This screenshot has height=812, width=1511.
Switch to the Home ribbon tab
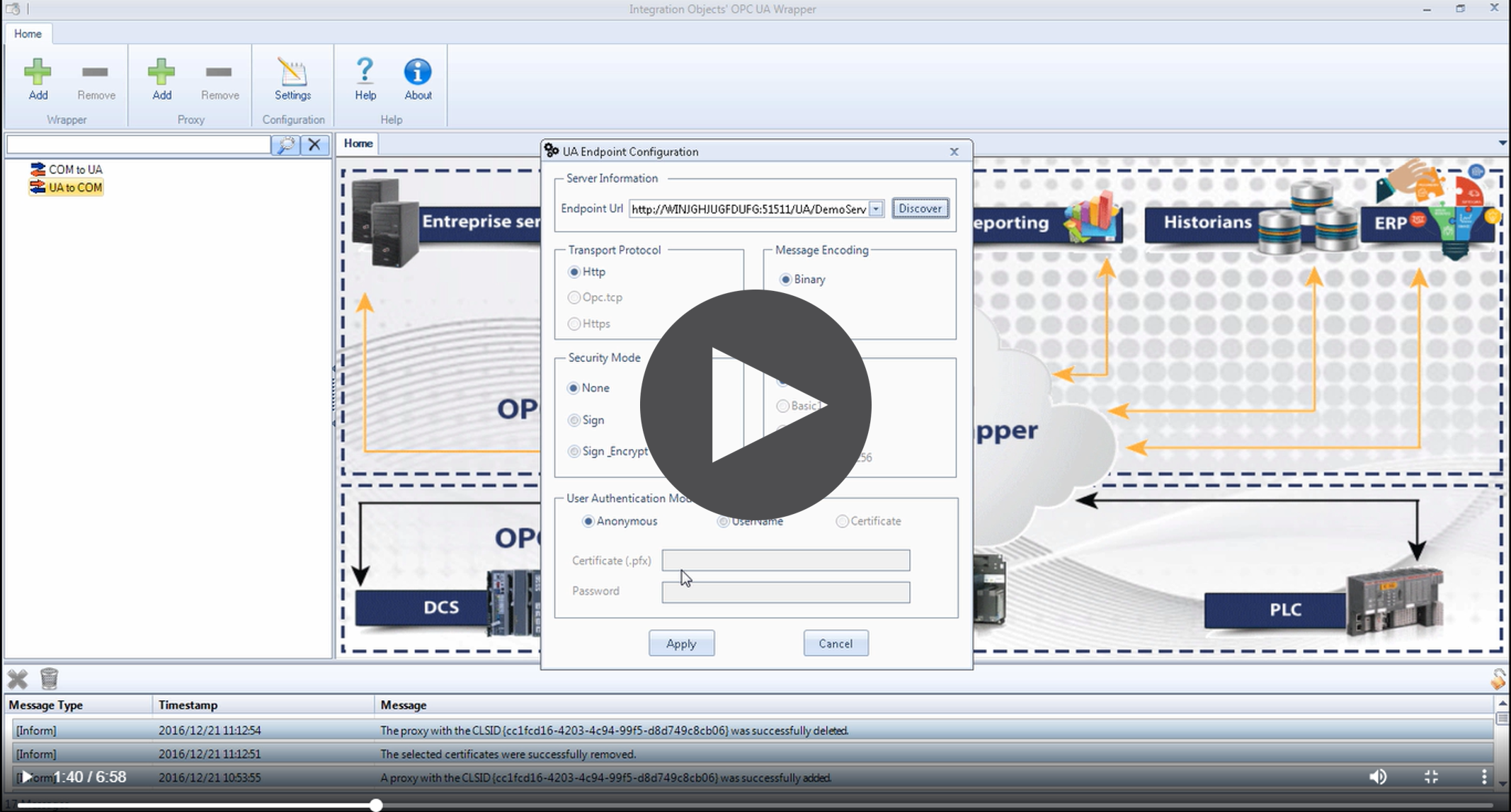28,33
